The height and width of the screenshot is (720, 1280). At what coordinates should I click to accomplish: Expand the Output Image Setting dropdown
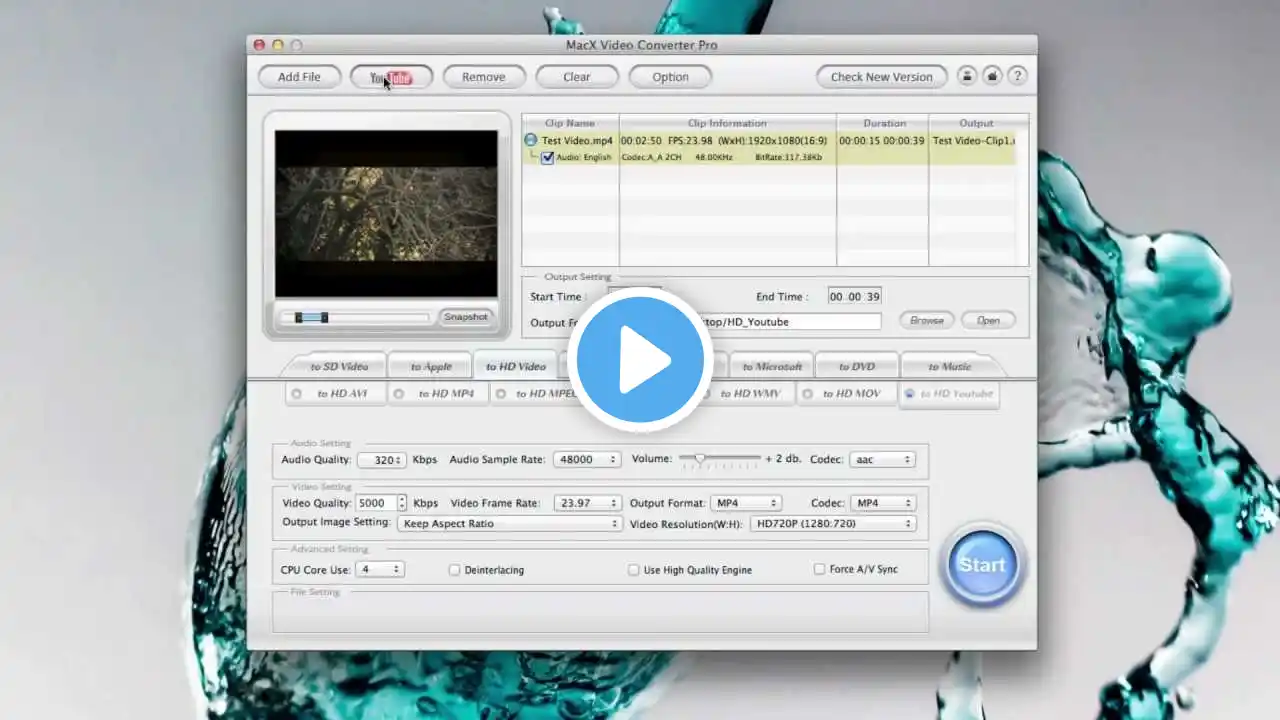(x=509, y=523)
